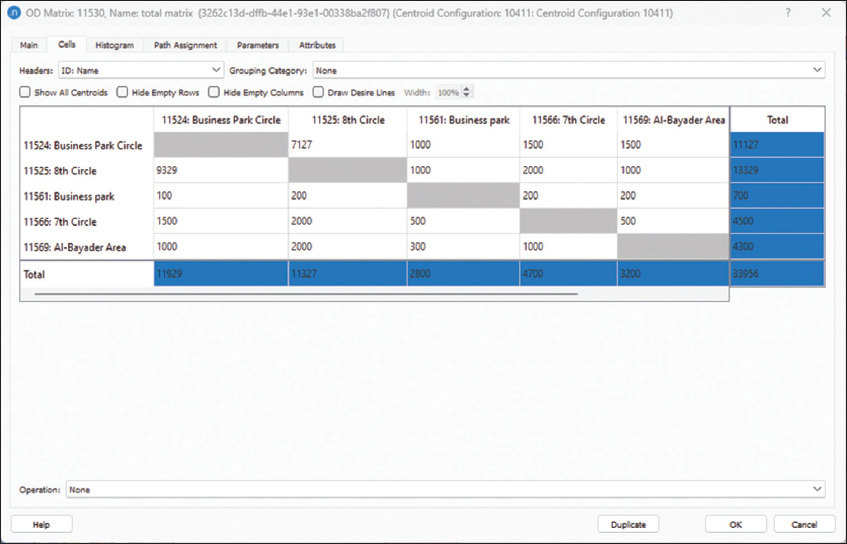Image resolution: width=847 pixels, height=544 pixels.
Task: Check Hide Empty Columns option
Action: tap(214, 92)
